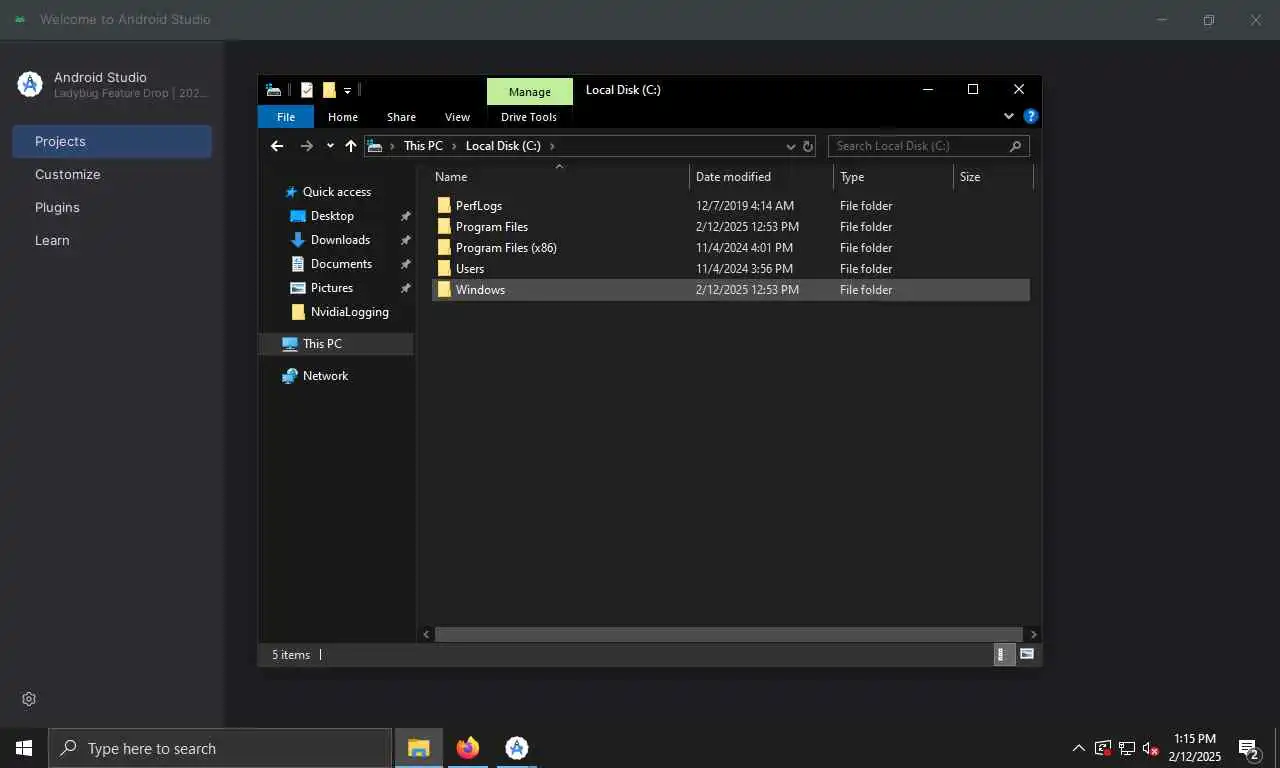
Task: Select Quick access in navigation pane
Action: (x=336, y=192)
